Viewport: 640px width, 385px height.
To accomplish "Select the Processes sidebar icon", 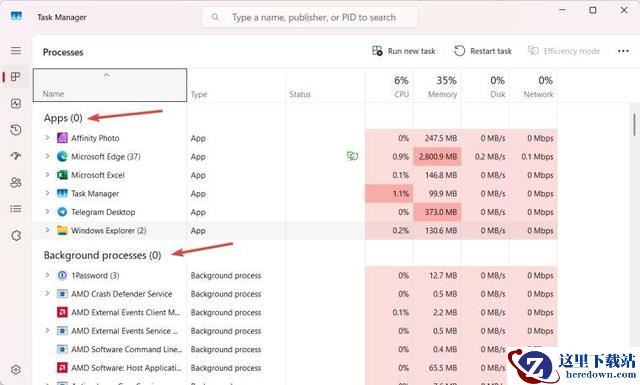I will (16, 77).
